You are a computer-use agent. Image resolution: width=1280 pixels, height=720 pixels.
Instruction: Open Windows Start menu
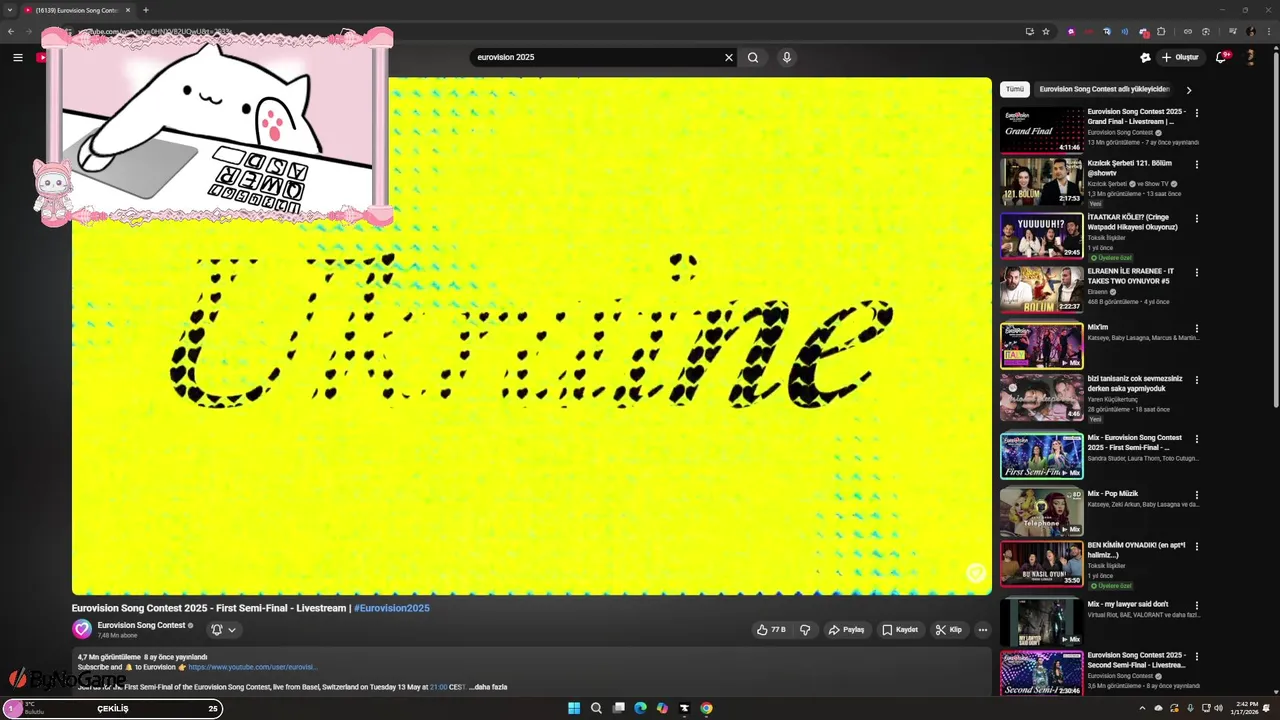[x=574, y=708]
